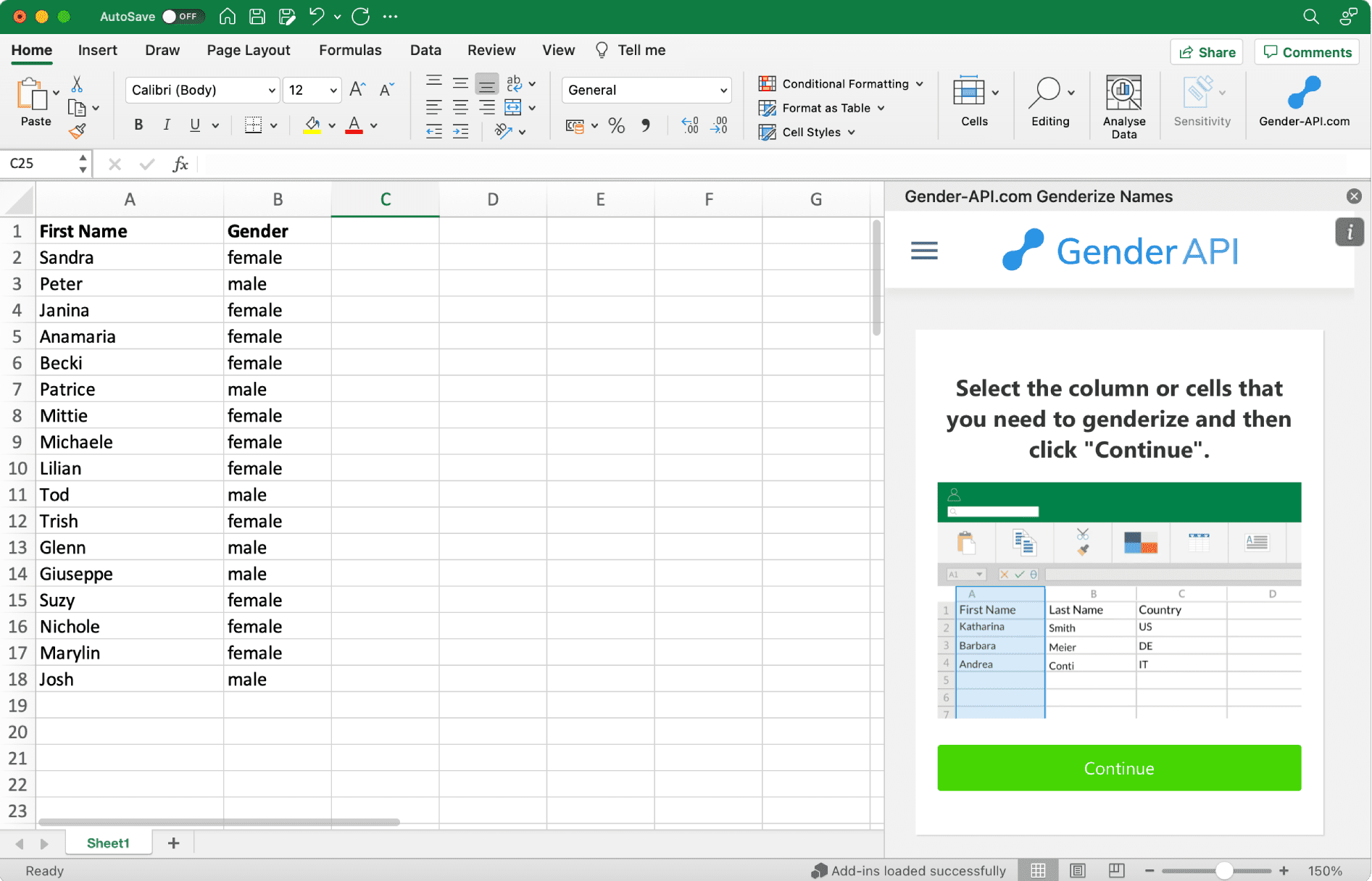
Task: Click the Save icon in the title bar
Action: (x=257, y=17)
